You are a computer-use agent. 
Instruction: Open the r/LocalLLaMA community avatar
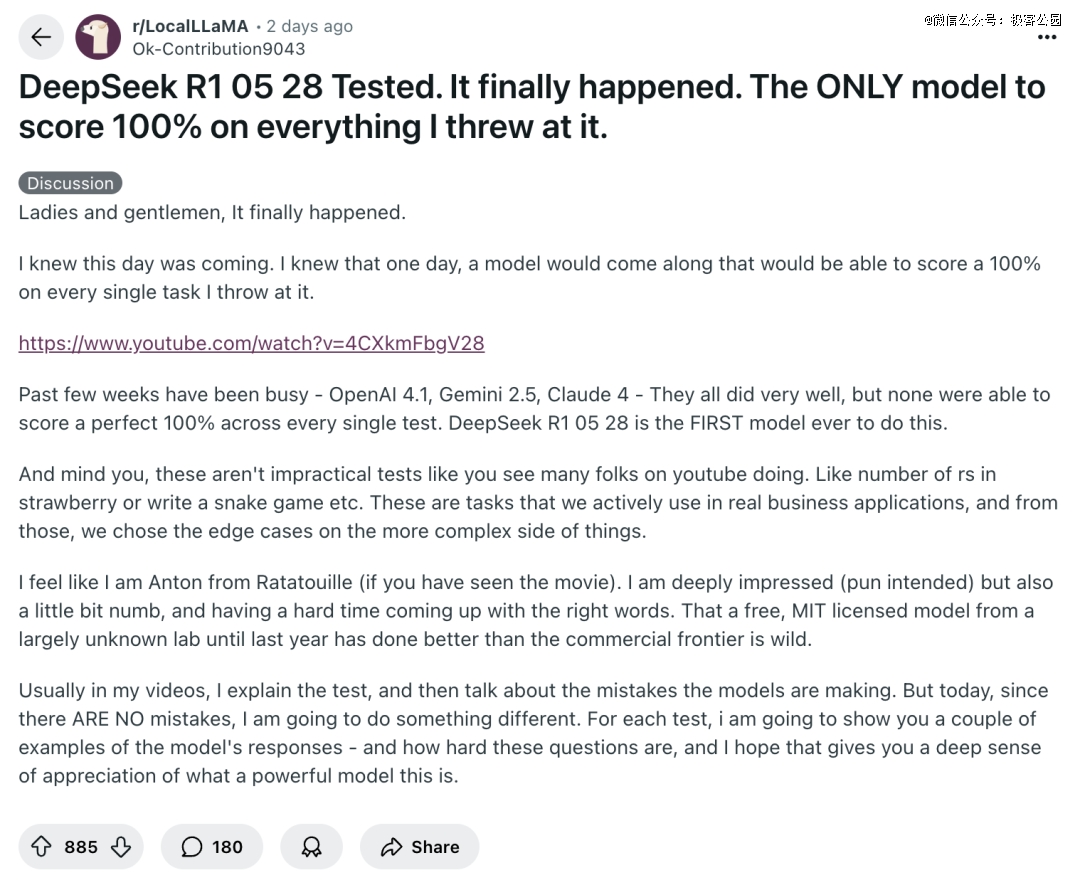(x=98, y=37)
